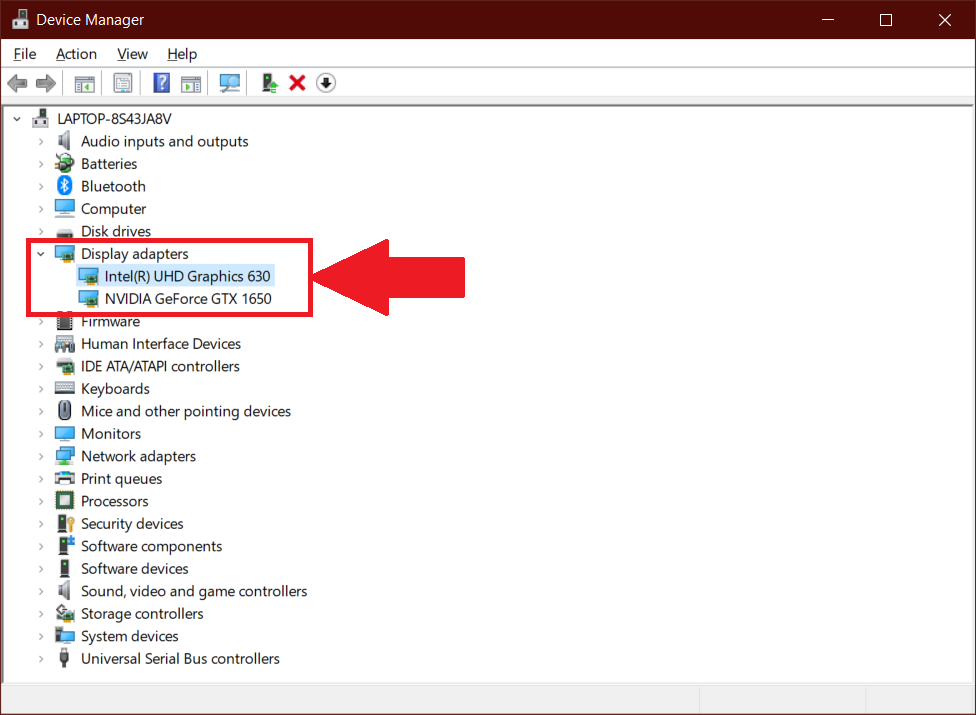
Task: Select the Processors category
Action: pyautogui.click(x=114, y=501)
